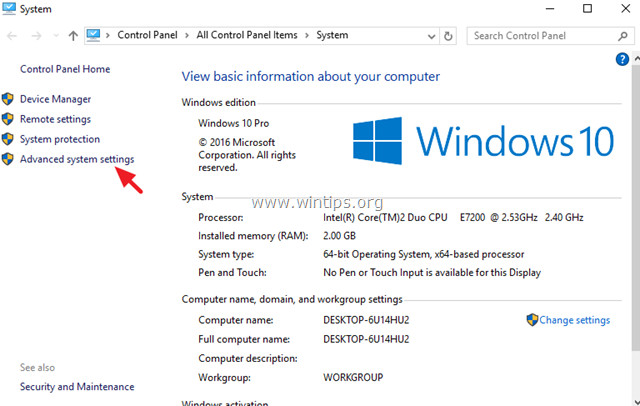Click shield icon beside Advanced system settings

(x=7, y=159)
